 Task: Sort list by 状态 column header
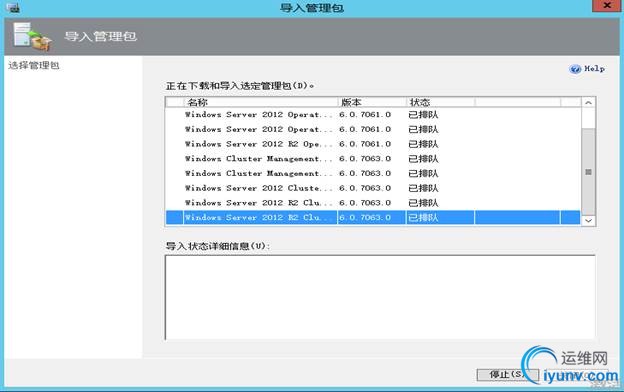[440, 102]
